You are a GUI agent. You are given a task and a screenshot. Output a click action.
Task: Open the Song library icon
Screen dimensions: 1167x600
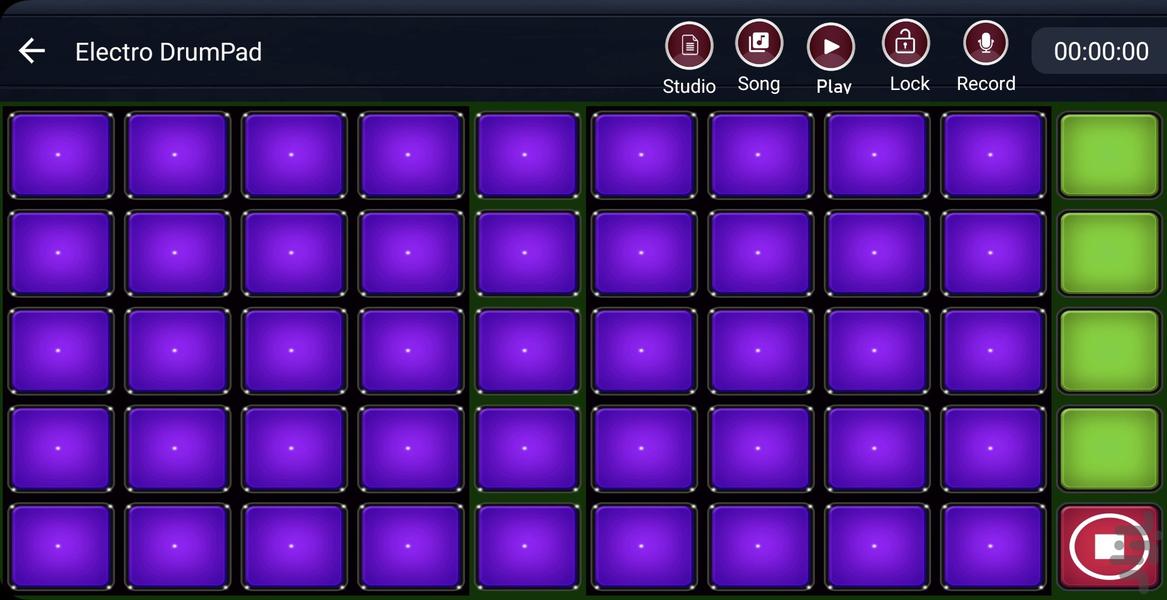point(759,44)
